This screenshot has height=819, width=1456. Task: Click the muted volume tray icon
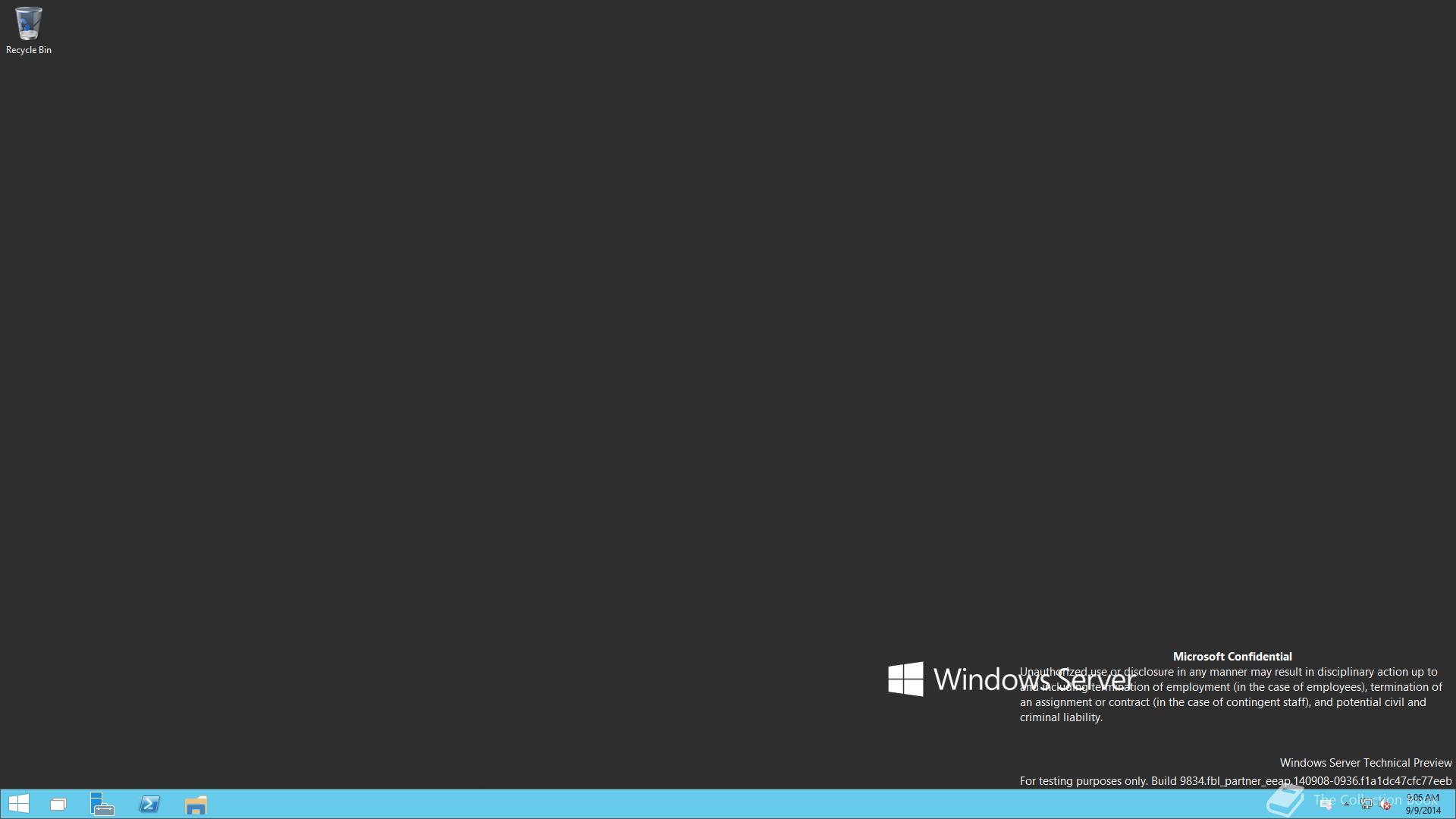[x=1385, y=805]
